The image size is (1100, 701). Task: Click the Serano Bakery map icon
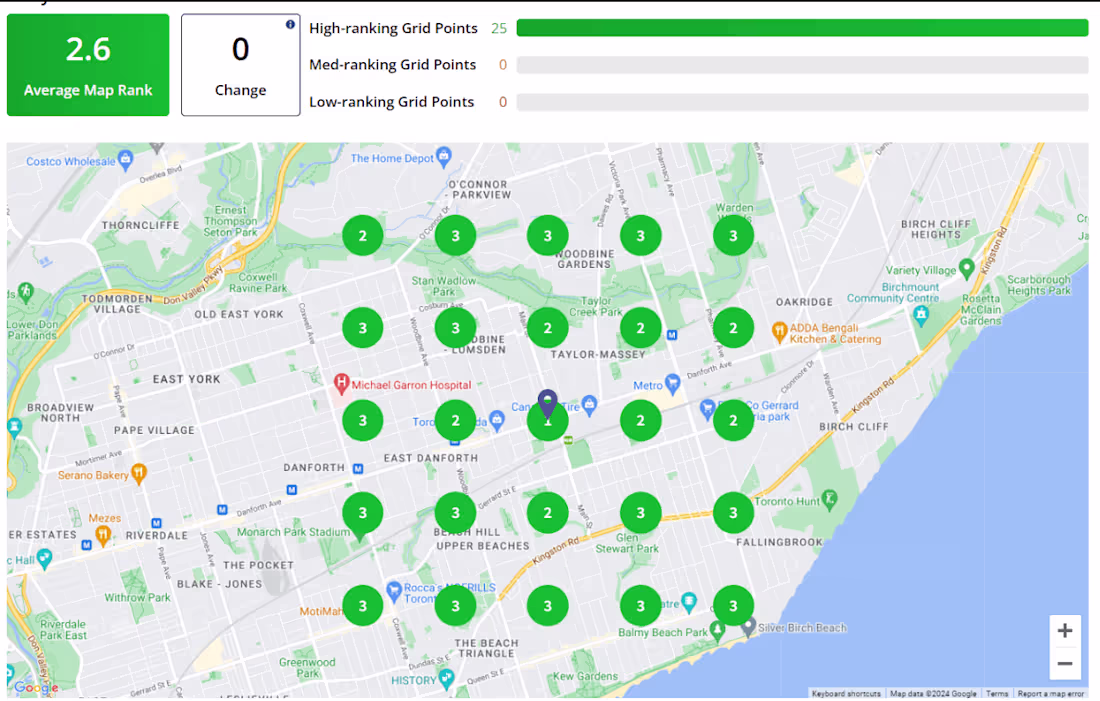click(x=139, y=474)
